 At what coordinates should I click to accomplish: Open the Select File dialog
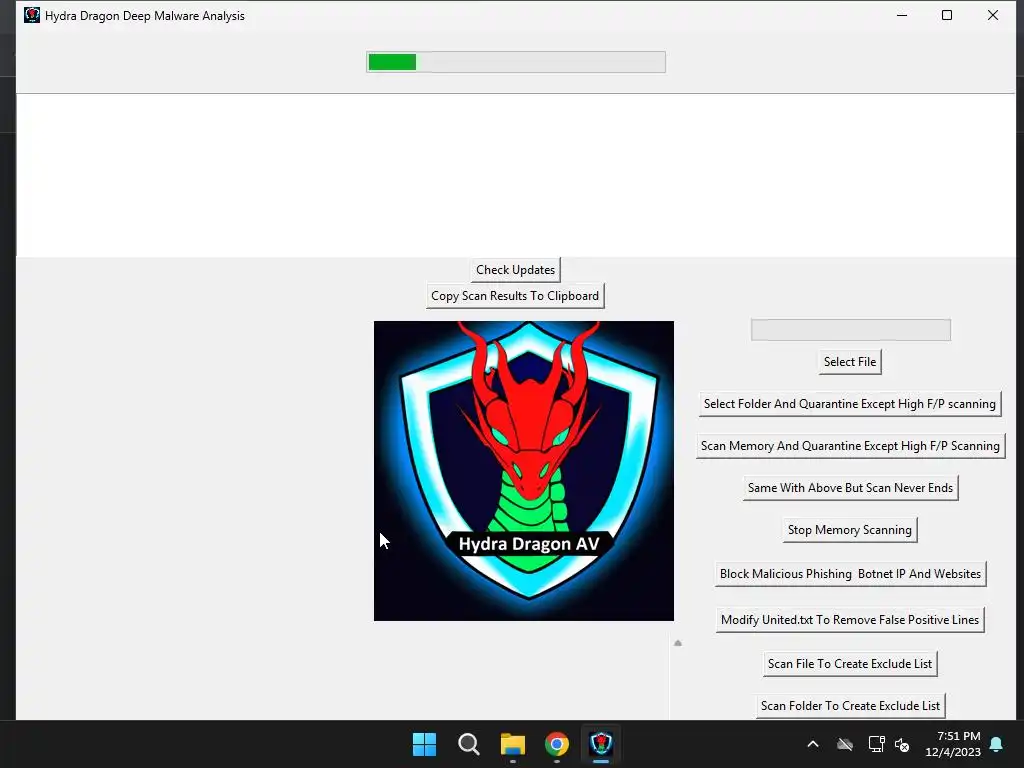pyautogui.click(x=850, y=362)
